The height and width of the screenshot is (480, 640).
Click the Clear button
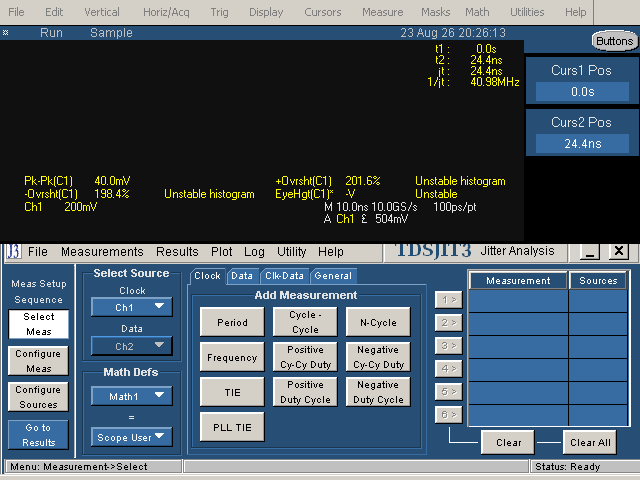pyautogui.click(x=508, y=442)
